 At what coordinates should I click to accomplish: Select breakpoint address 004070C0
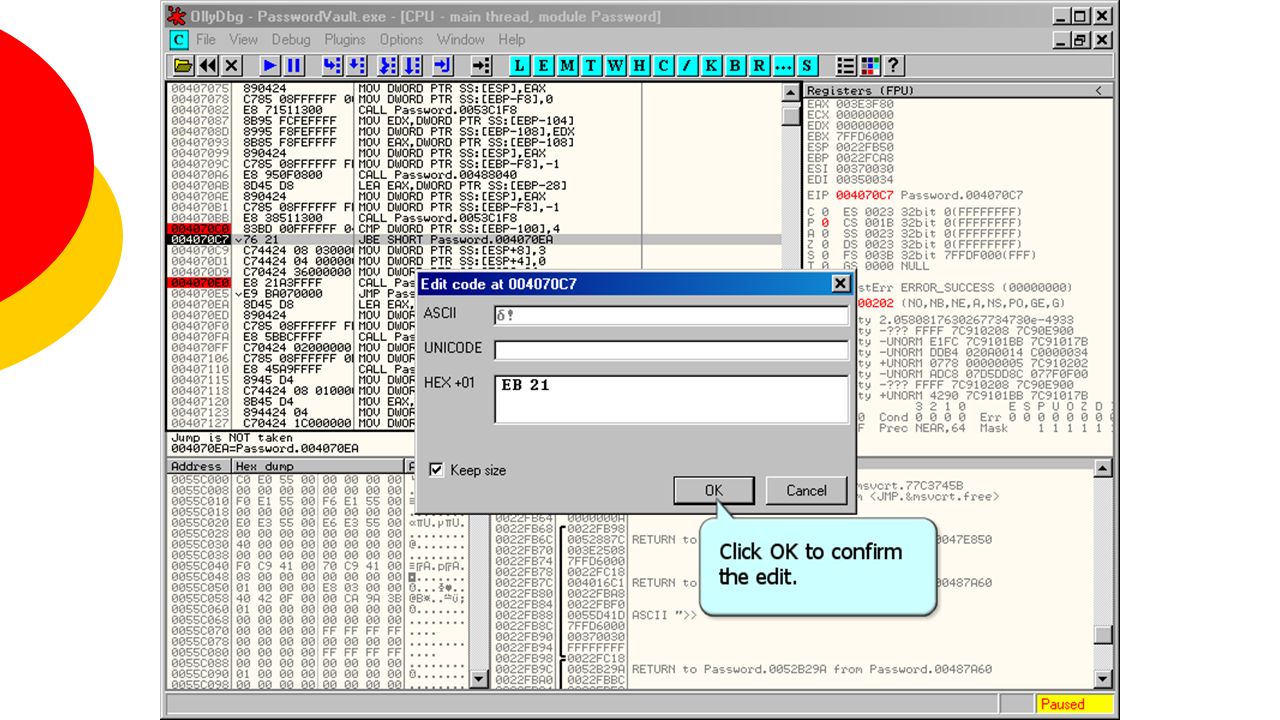coord(199,230)
